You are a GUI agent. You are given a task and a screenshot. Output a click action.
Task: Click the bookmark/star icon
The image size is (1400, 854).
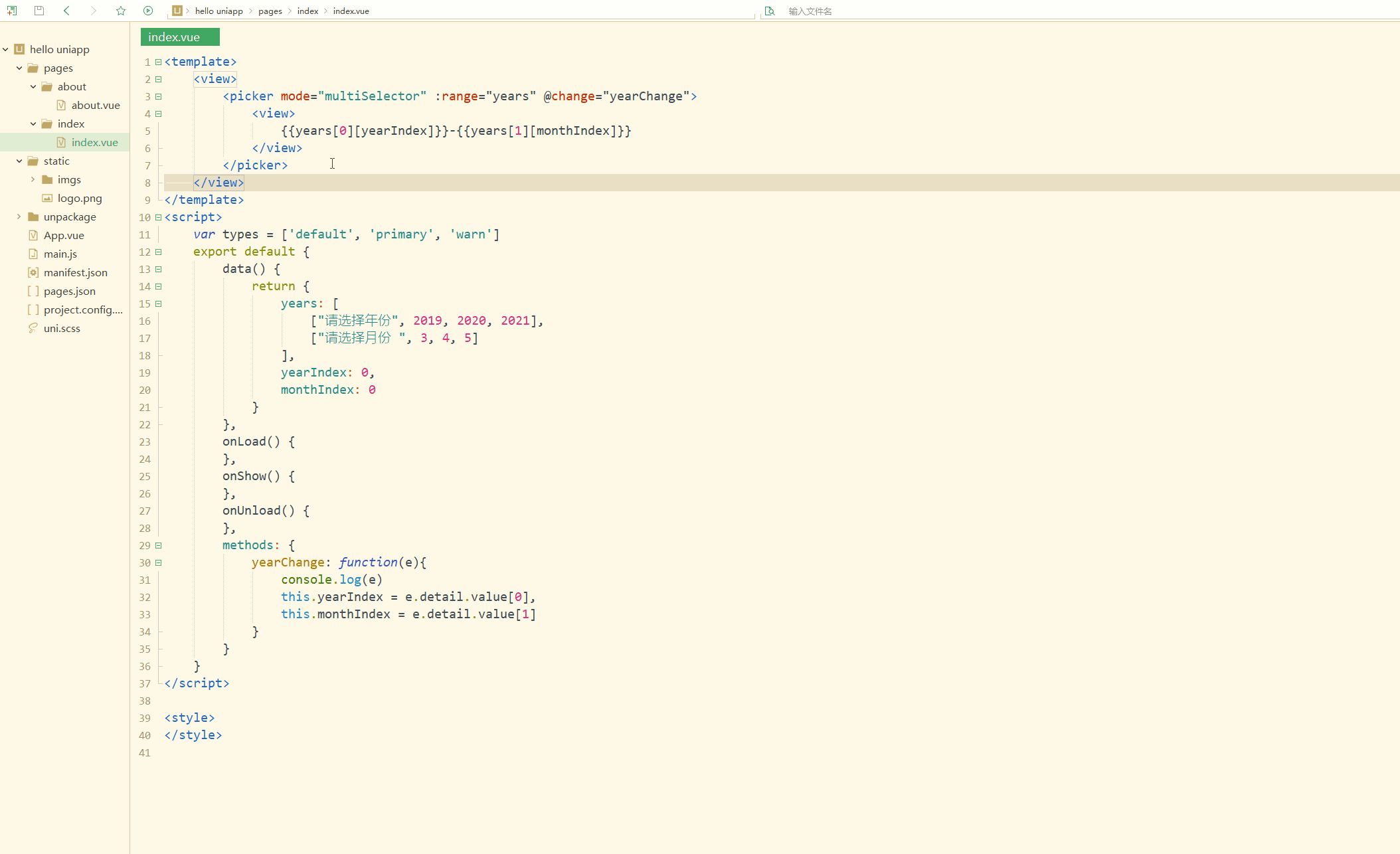point(120,10)
